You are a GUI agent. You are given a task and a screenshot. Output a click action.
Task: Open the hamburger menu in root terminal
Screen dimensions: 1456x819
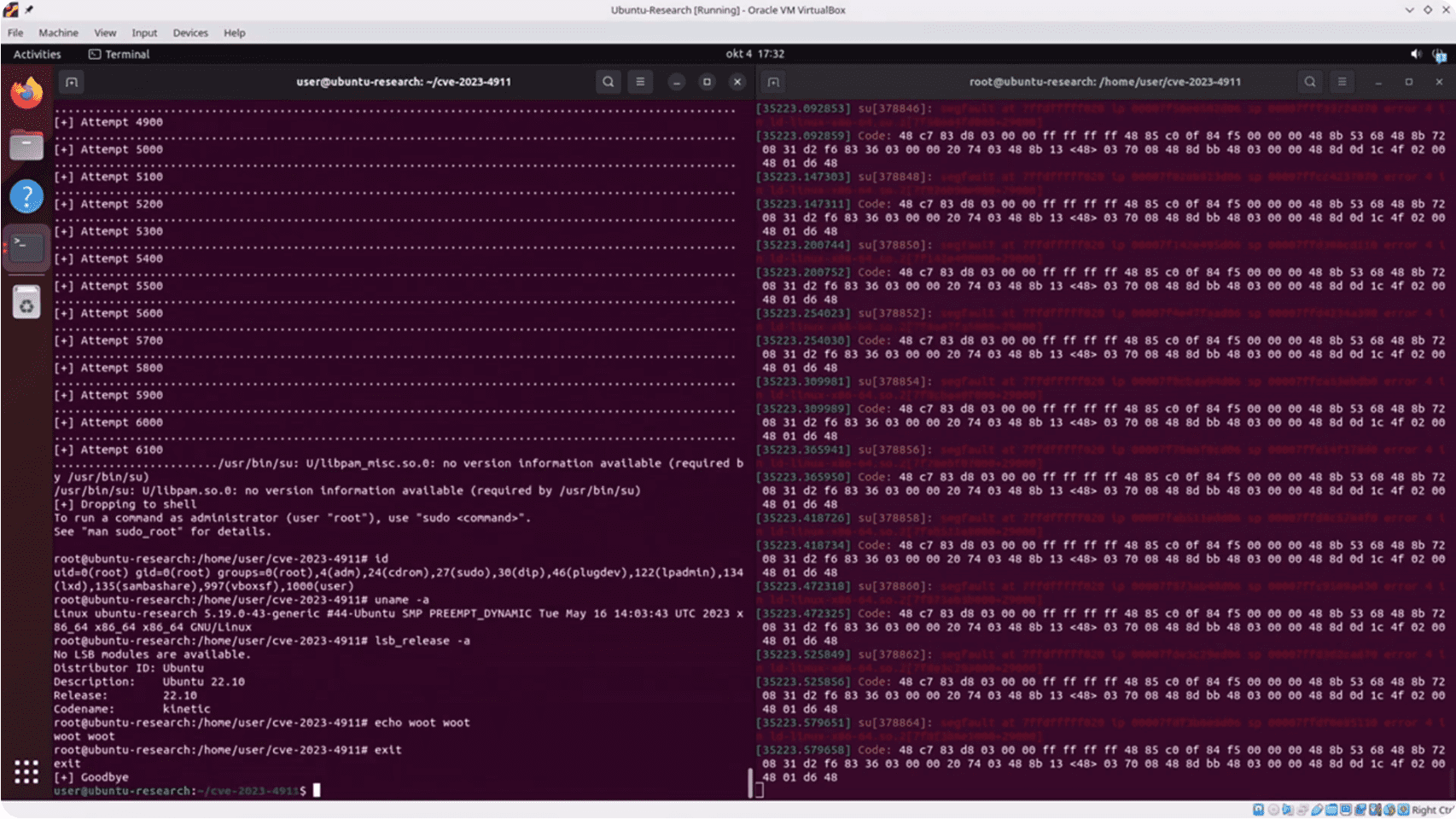coord(1342,82)
